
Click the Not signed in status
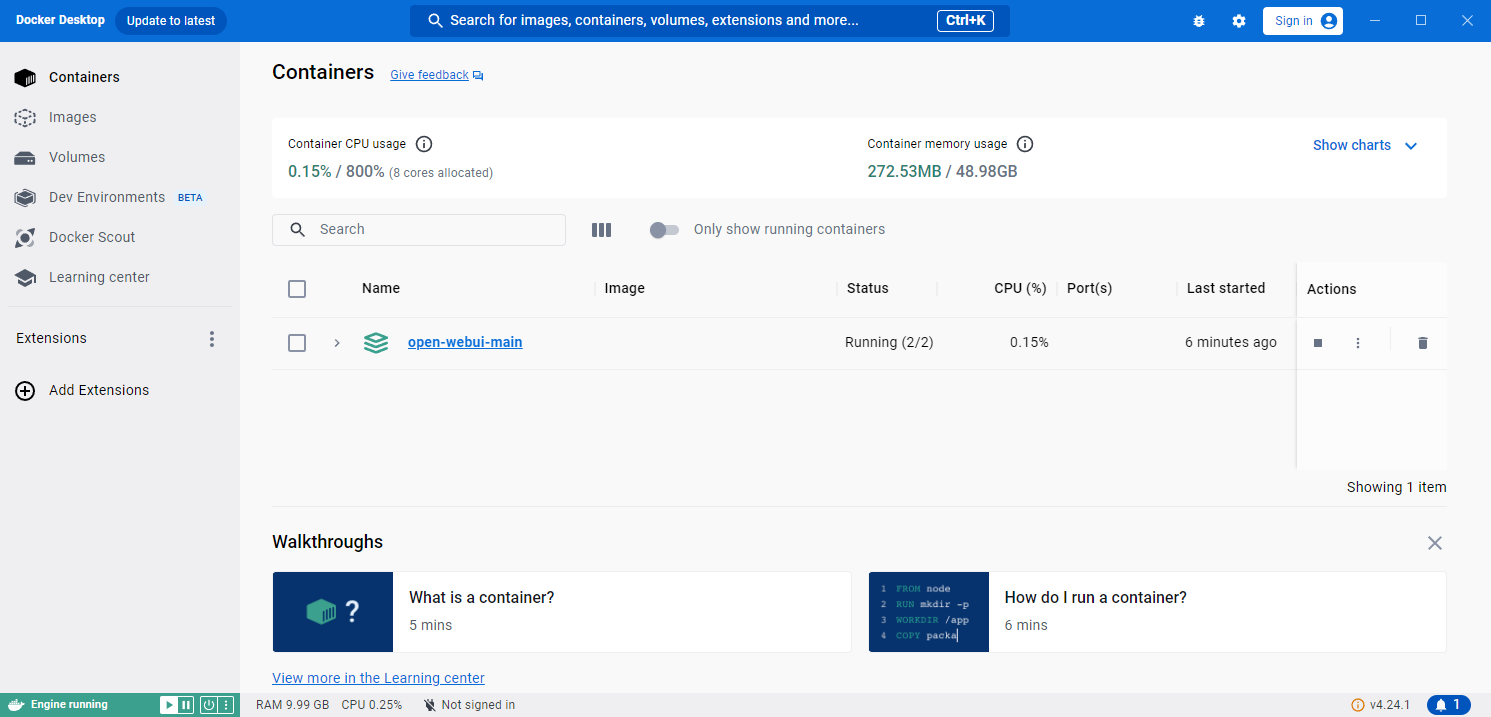click(469, 705)
